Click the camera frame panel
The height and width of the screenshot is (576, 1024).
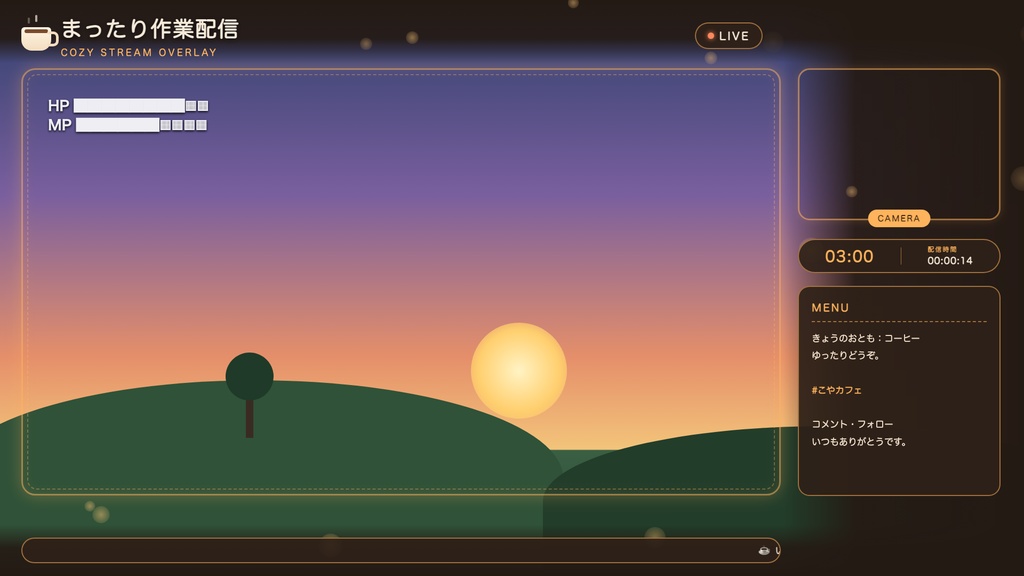click(899, 144)
